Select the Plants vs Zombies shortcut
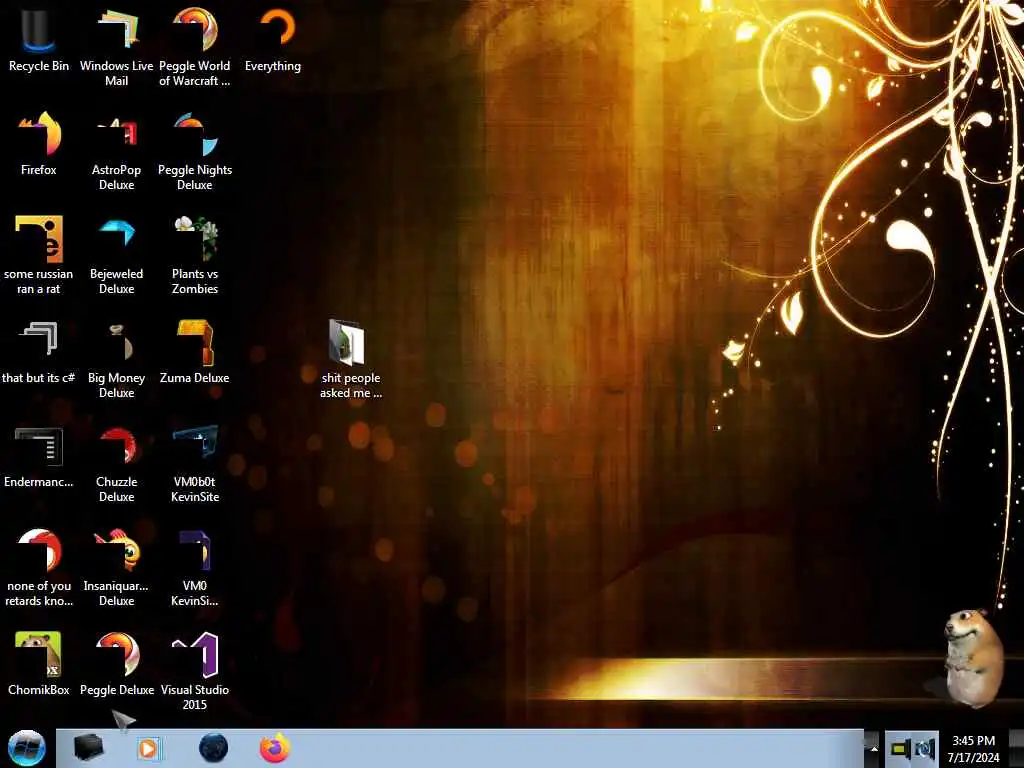Viewport: 1024px width, 768px height. click(195, 255)
